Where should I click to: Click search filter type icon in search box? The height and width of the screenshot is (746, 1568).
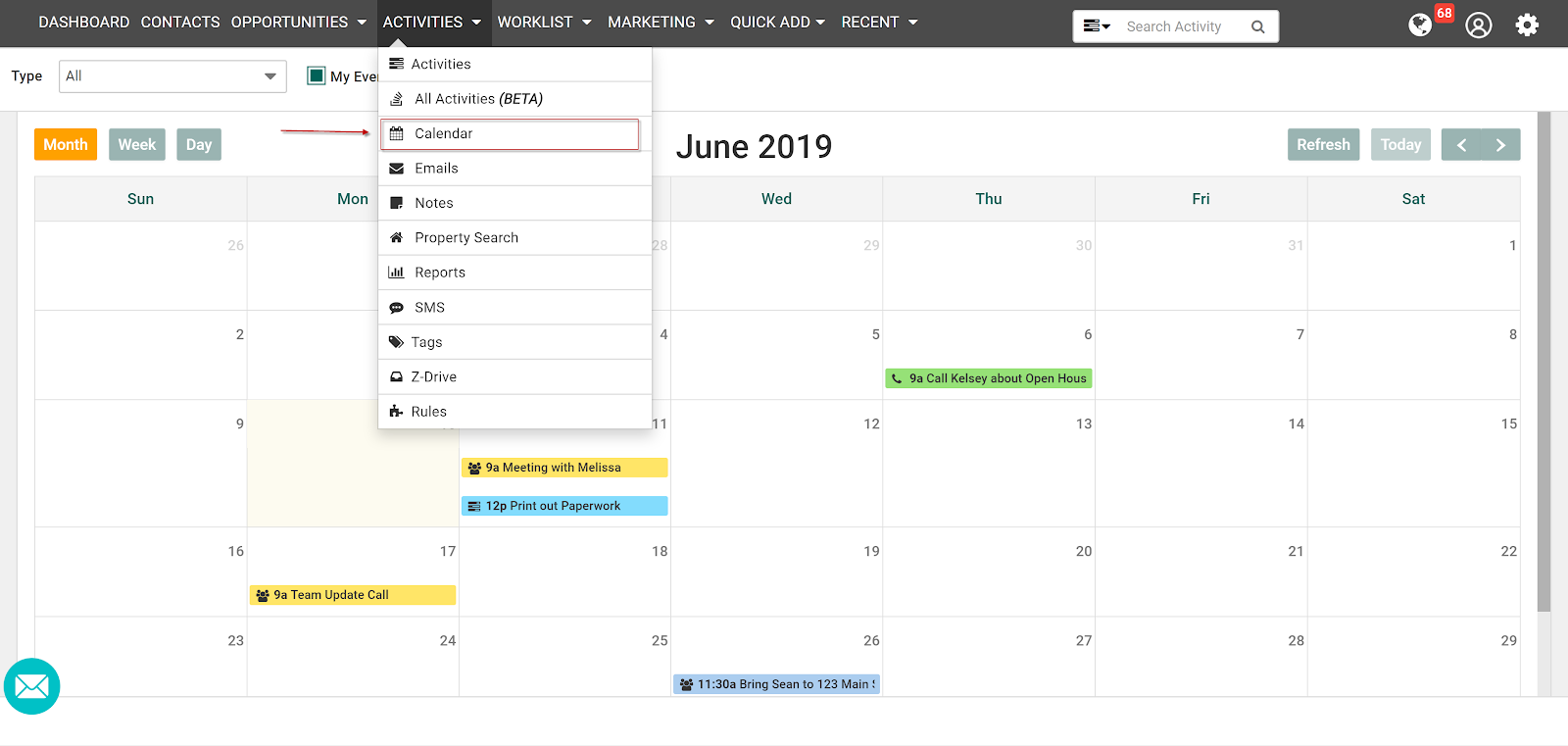pyautogui.click(x=1096, y=26)
